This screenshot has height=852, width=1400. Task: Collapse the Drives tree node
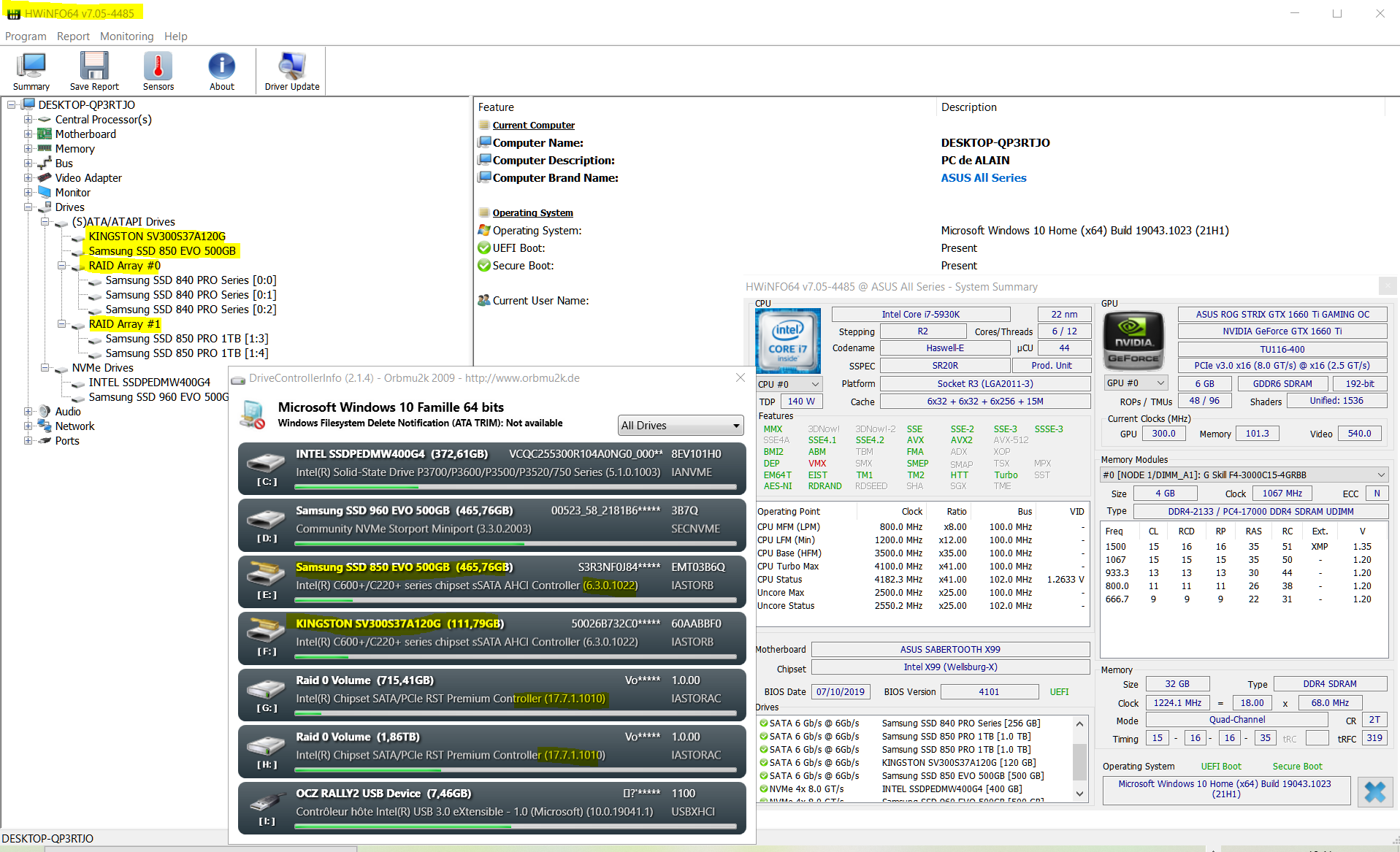point(28,207)
